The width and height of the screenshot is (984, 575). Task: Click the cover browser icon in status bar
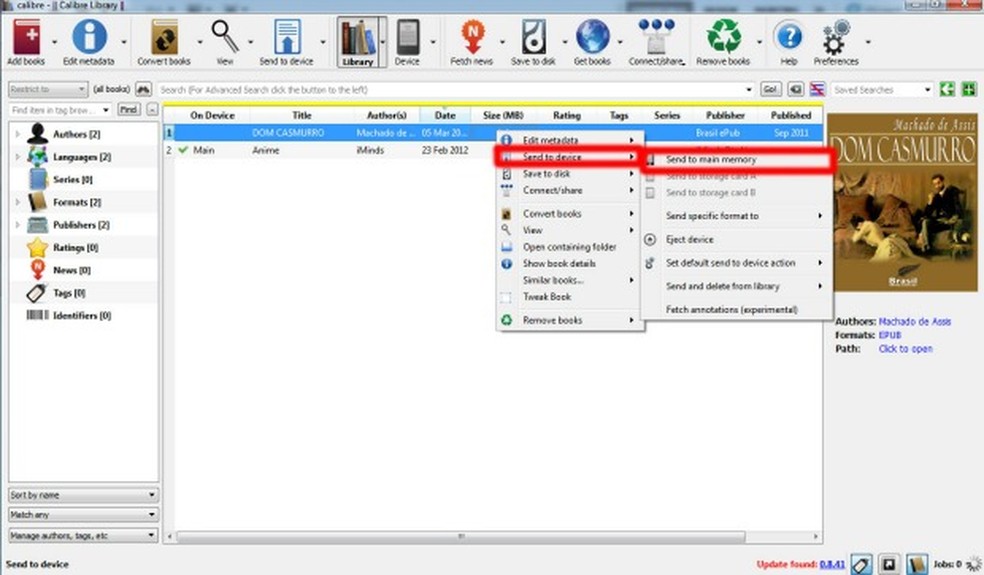tap(889, 564)
